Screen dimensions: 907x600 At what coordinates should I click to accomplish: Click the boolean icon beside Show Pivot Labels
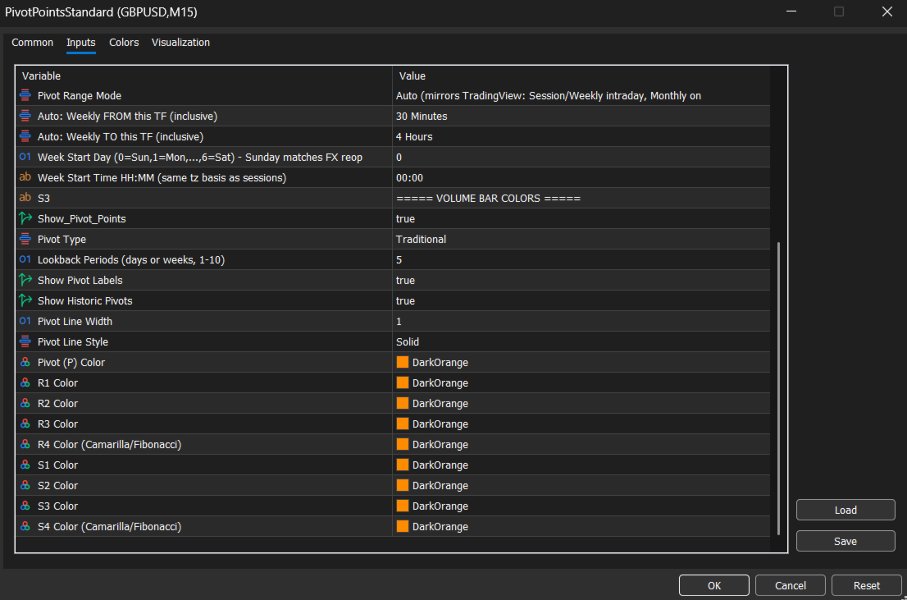click(x=25, y=280)
